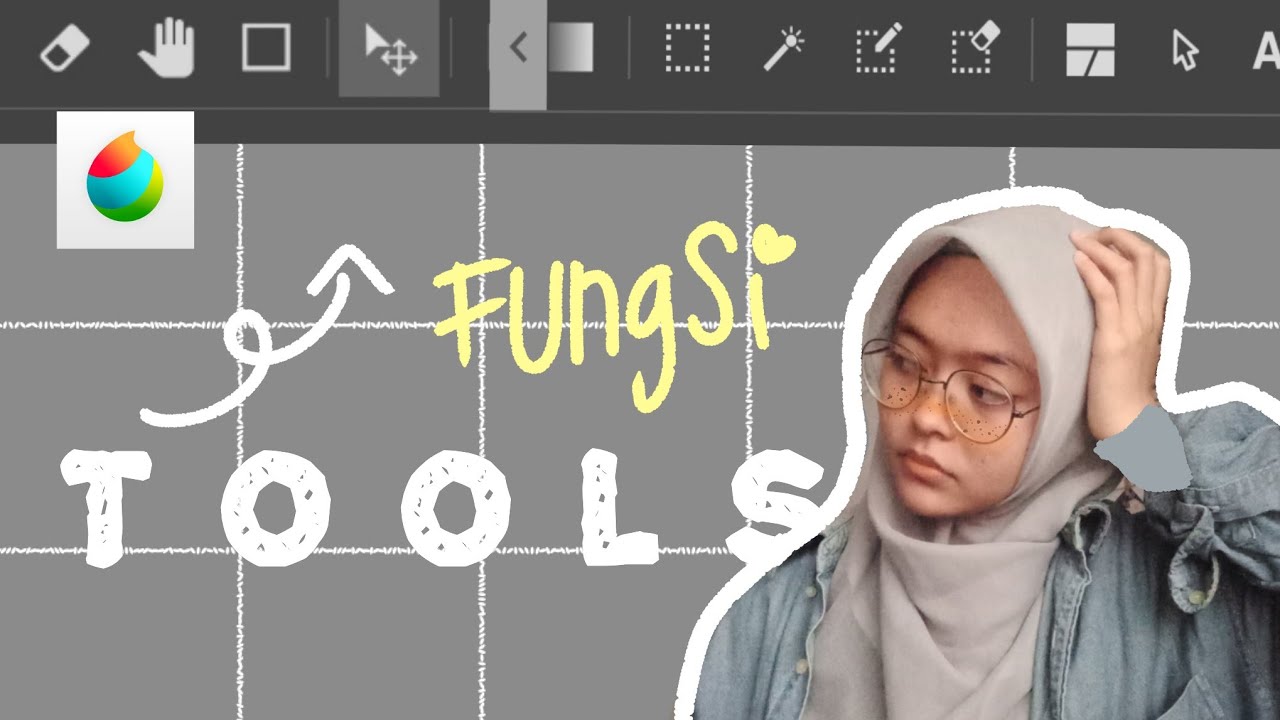Activate the panel Divide tool
This screenshot has height=720, width=1280.
[x=1090, y=49]
